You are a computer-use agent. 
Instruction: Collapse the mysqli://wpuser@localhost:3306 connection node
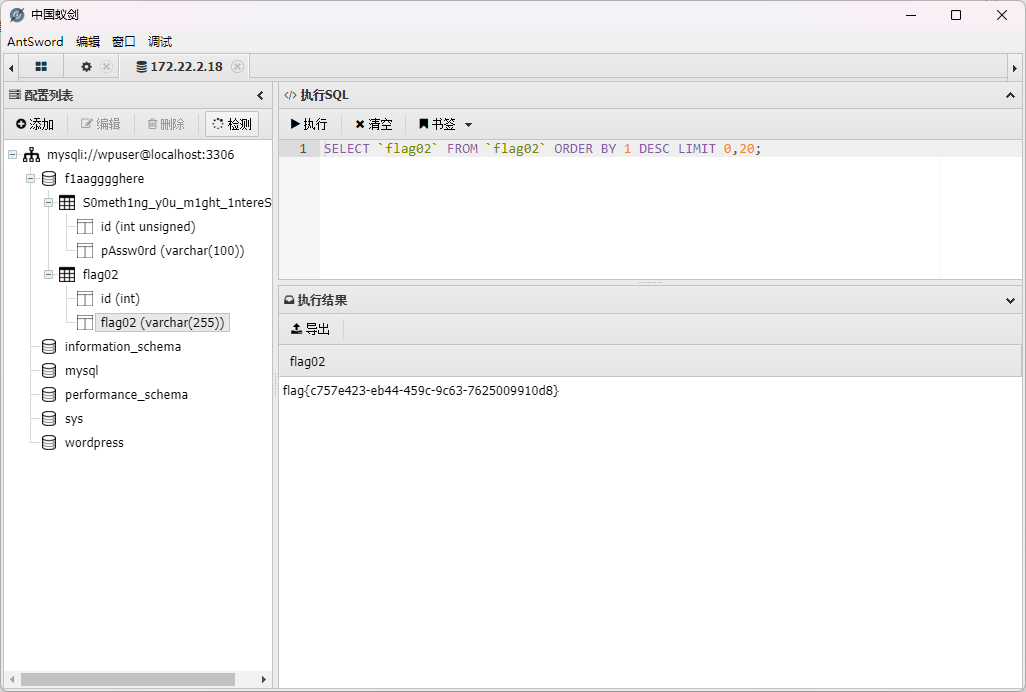pos(12,155)
